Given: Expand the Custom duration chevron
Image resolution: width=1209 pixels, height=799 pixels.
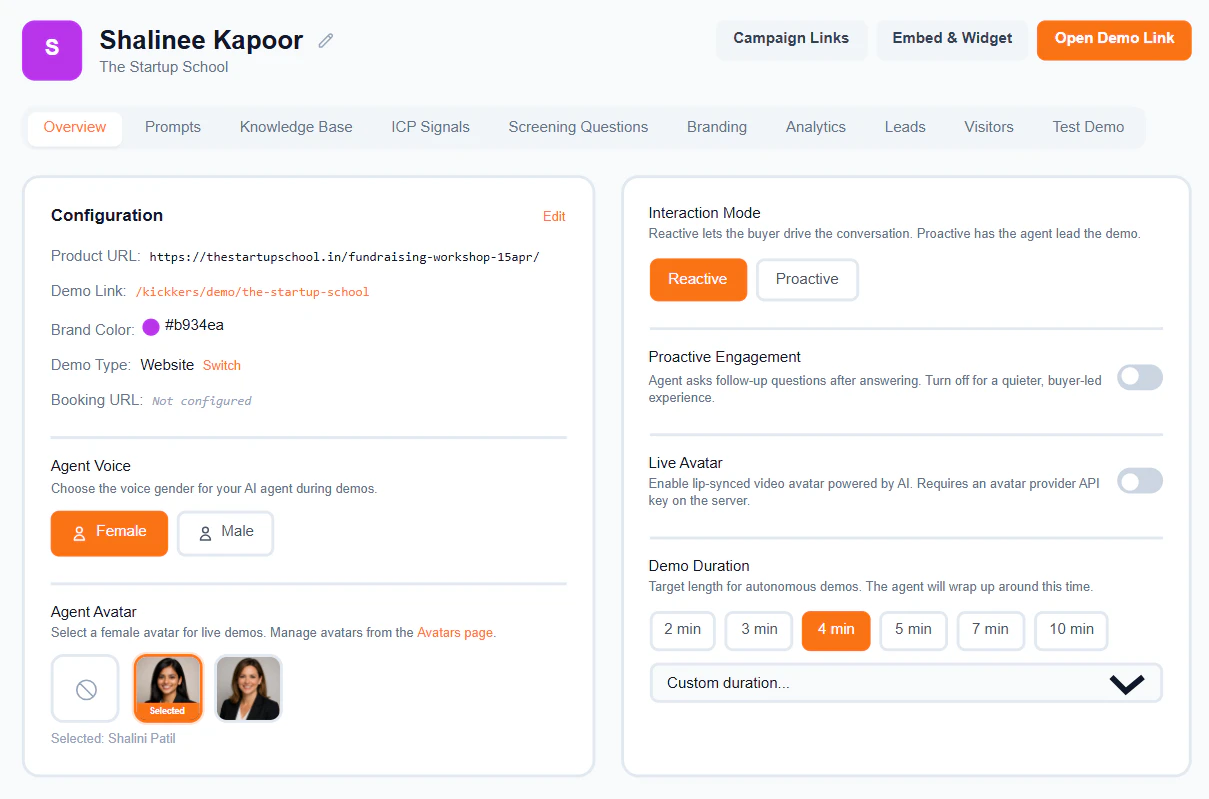Looking at the screenshot, I should 1127,684.
